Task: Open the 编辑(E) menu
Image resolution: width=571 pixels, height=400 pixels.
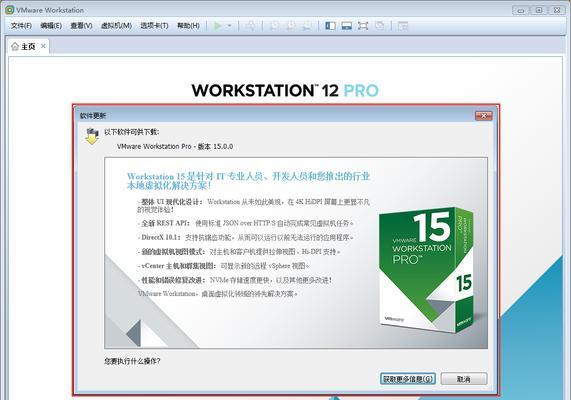Action: coord(51,26)
